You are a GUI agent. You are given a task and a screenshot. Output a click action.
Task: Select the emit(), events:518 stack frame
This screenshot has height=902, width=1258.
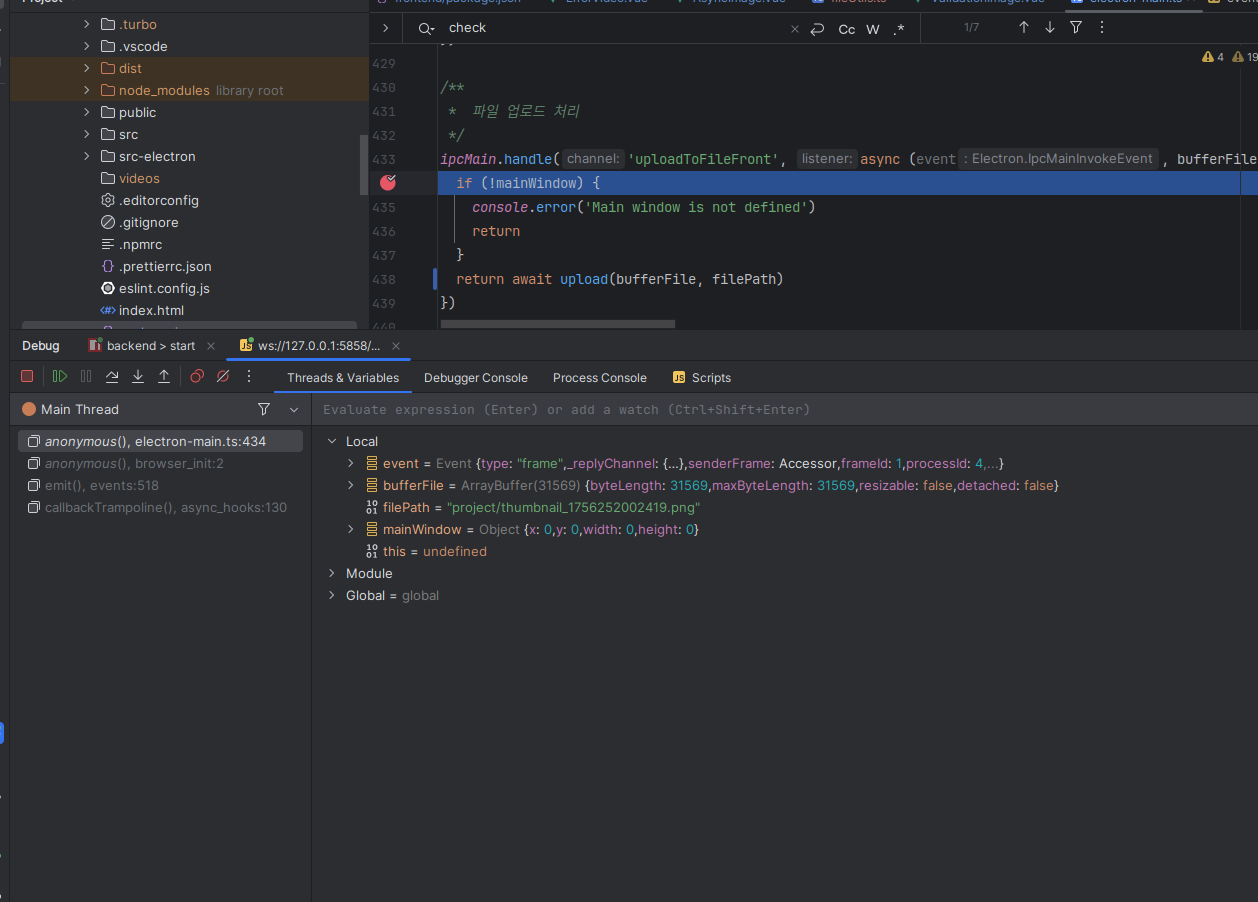(x=101, y=485)
